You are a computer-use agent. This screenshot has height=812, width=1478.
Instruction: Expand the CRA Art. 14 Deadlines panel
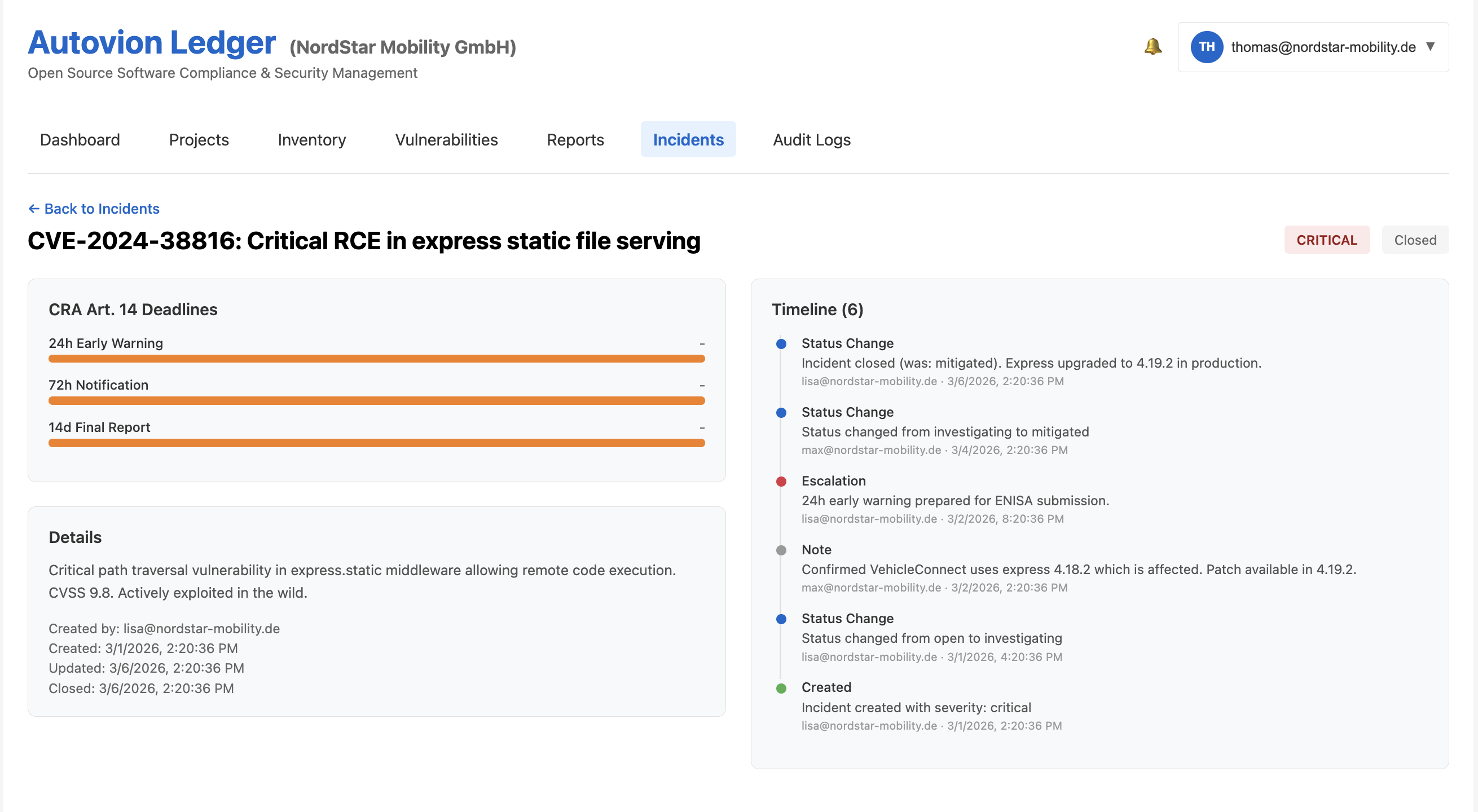pyautogui.click(x=133, y=308)
